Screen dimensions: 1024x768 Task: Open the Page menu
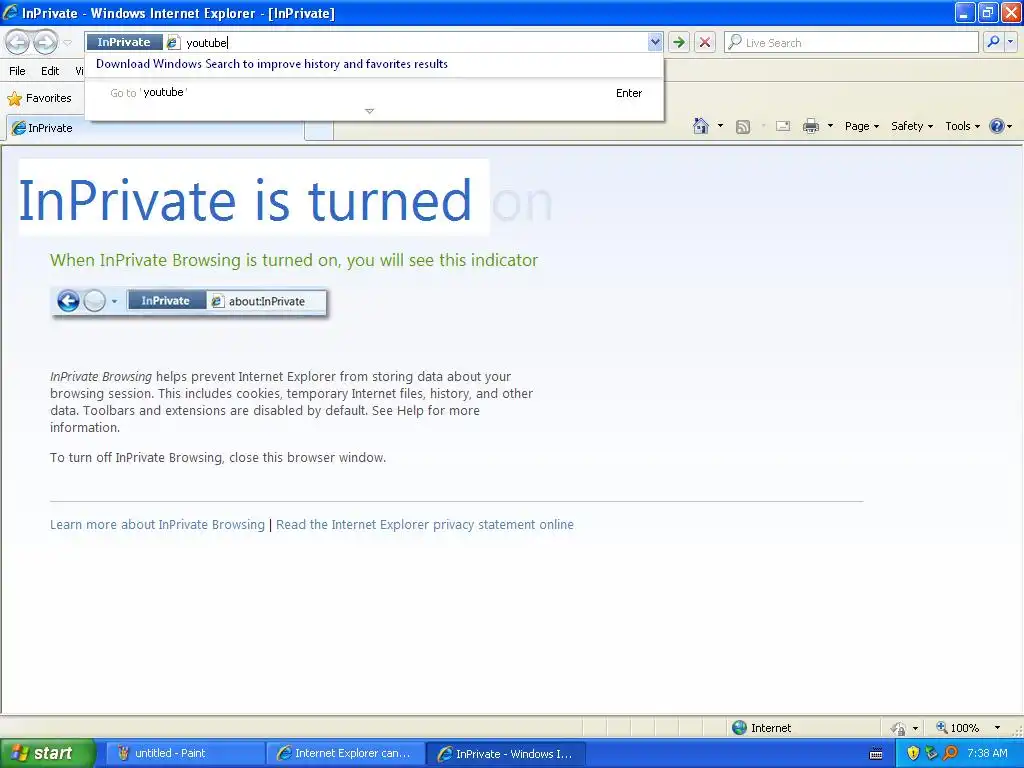coord(861,127)
